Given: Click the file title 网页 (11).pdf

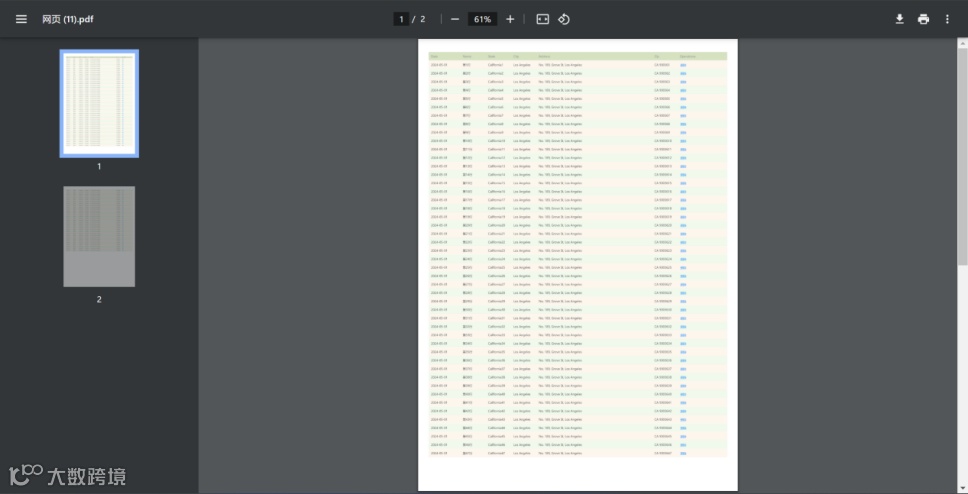Looking at the screenshot, I should point(68,19).
